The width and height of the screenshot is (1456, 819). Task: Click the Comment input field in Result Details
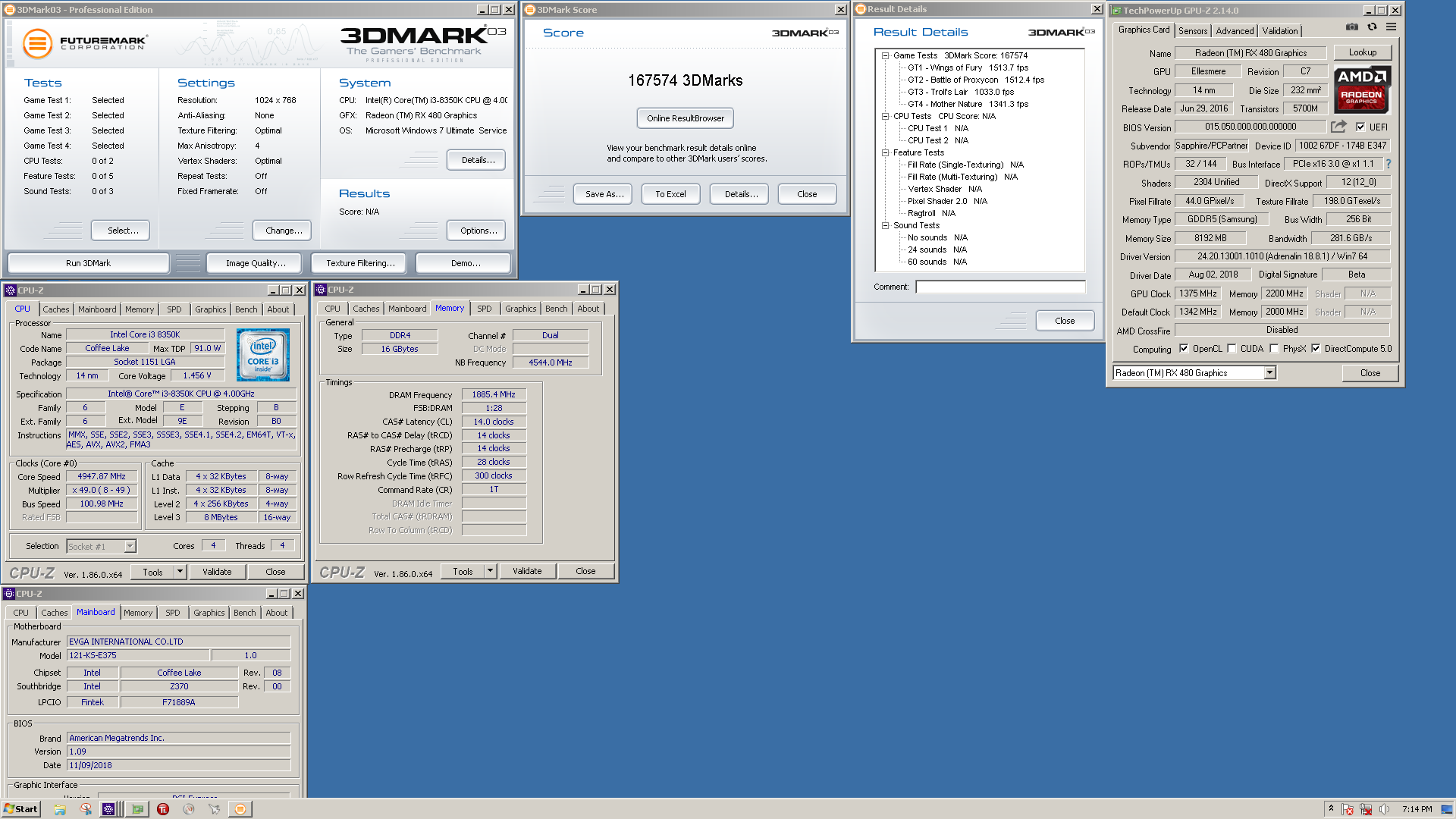tap(1000, 287)
